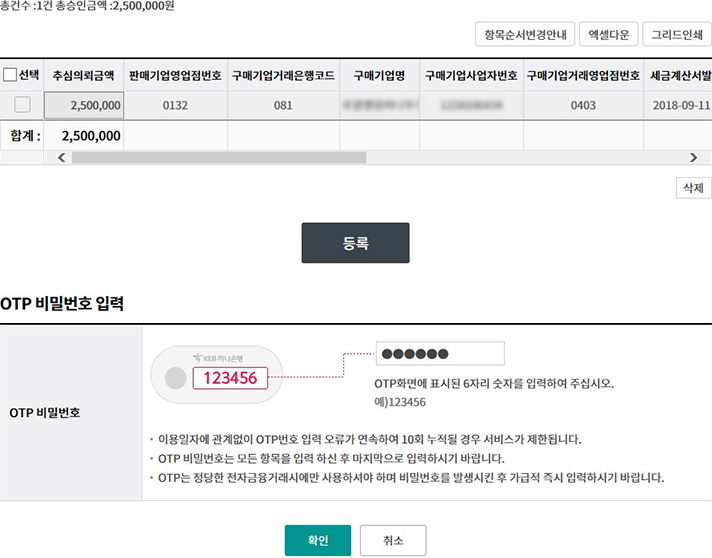Cancel using the 취소 button
This screenshot has height=558, width=712.
(x=393, y=540)
